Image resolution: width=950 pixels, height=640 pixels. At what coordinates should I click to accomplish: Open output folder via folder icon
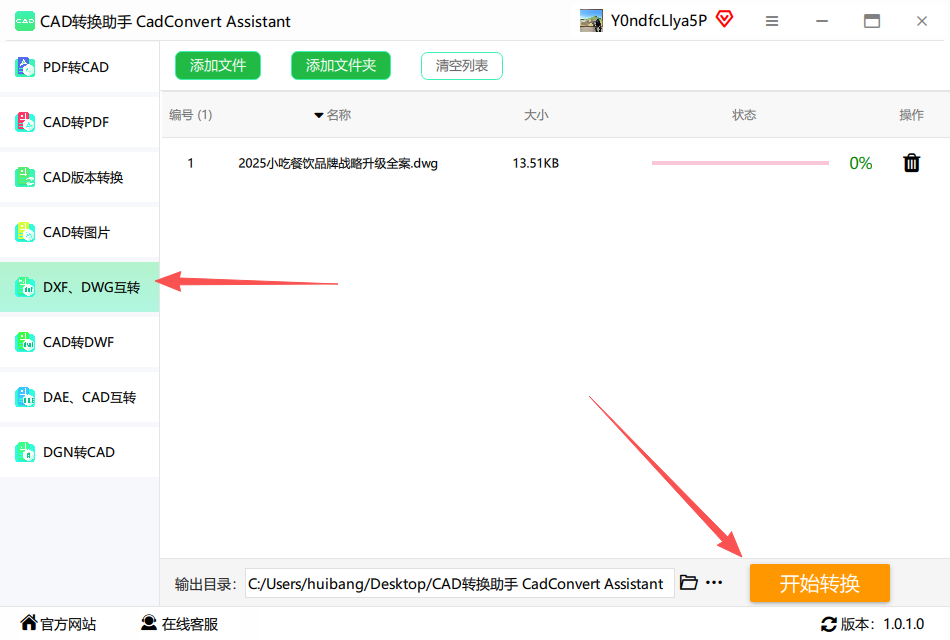coord(688,582)
